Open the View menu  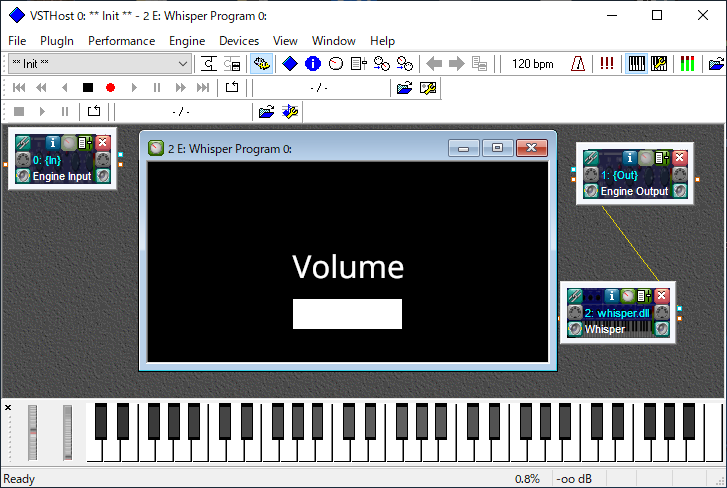coord(285,41)
